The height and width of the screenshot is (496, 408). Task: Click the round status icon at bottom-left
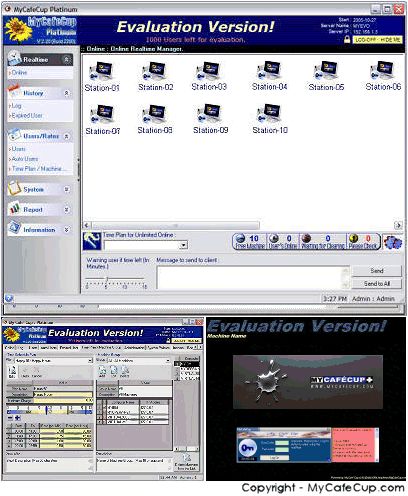[9, 298]
